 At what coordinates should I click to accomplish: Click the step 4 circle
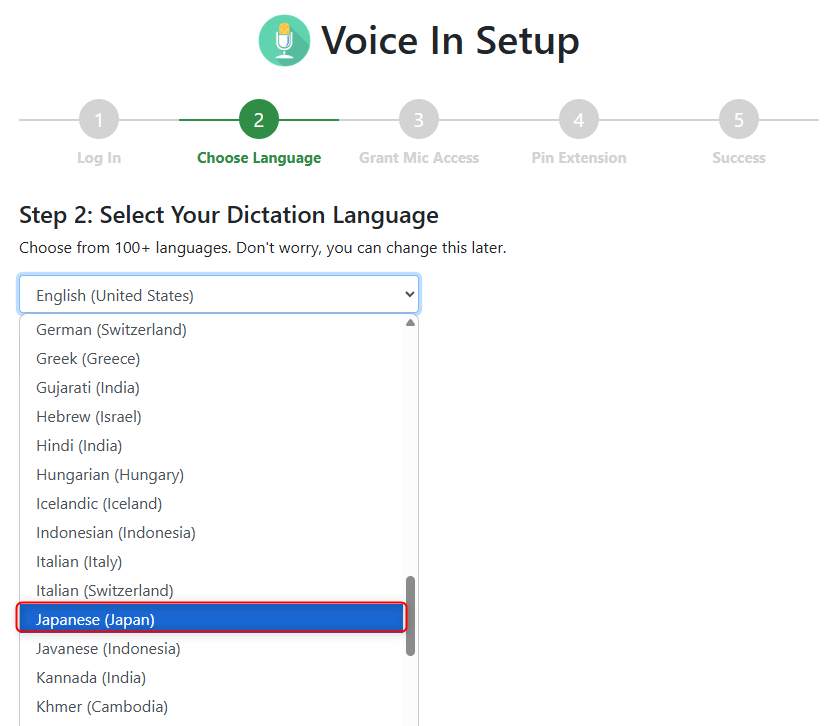click(579, 119)
